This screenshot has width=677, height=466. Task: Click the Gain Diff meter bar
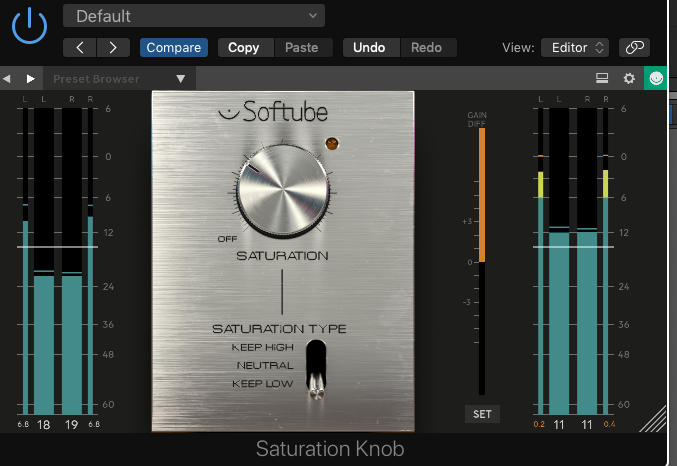pyautogui.click(x=482, y=261)
